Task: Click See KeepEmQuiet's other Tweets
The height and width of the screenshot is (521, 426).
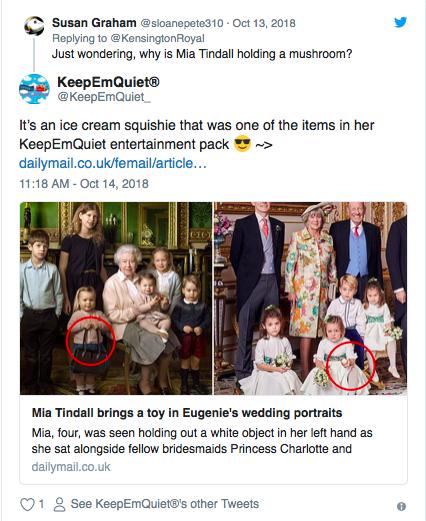Action: [165, 504]
